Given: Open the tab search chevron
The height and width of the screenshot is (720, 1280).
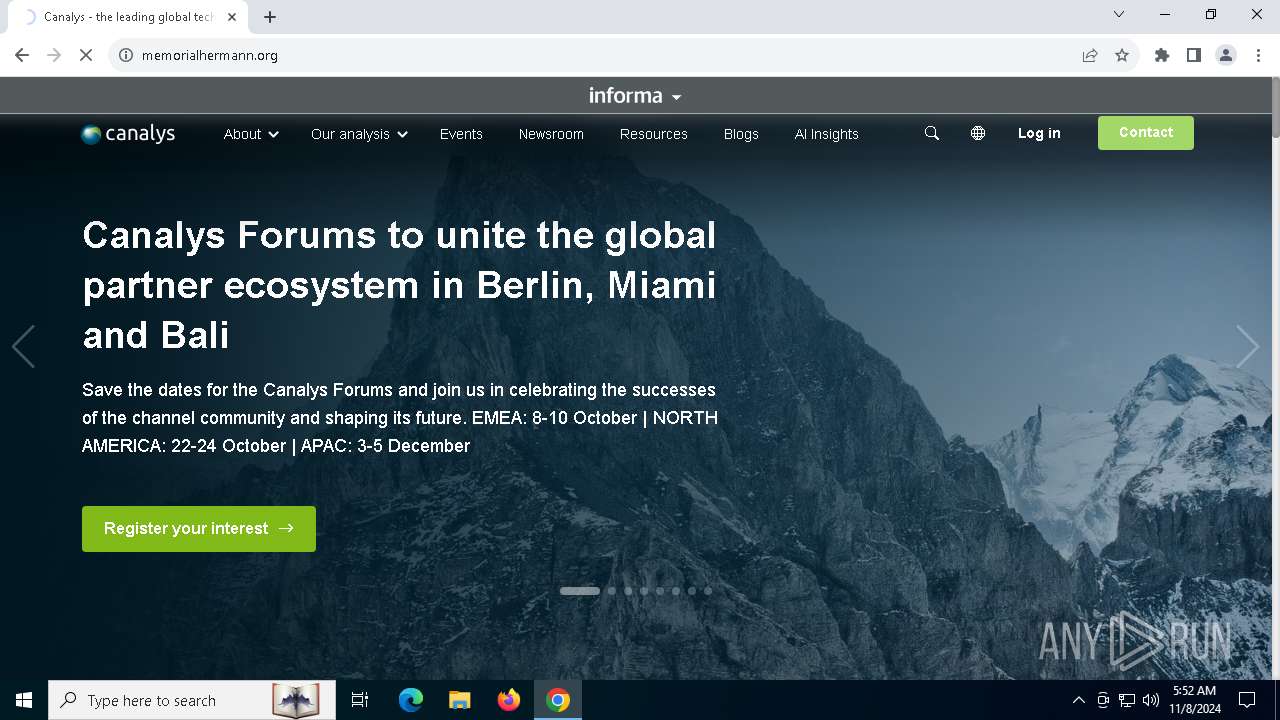Looking at the screenshot, I should coord(1119,14).
